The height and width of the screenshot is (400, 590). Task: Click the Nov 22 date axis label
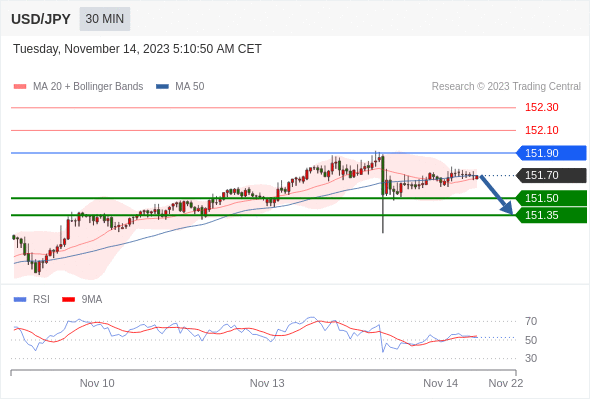(506, 383)
